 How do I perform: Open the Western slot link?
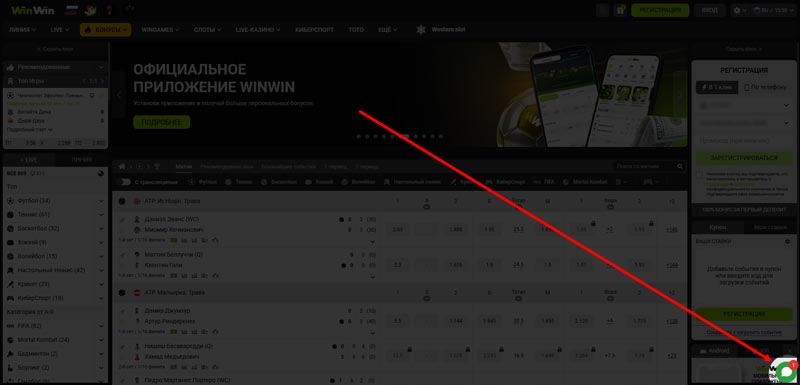click(x=448, y=30)
